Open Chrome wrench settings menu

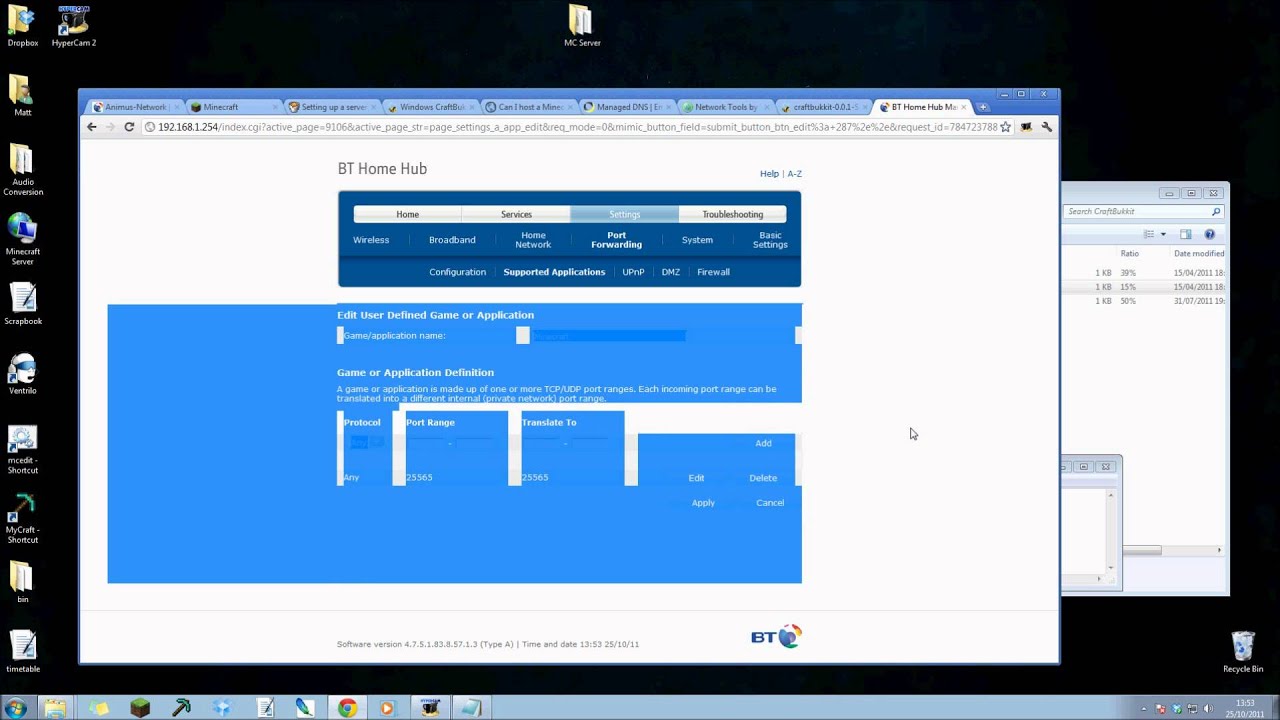tap(1047, 127)
